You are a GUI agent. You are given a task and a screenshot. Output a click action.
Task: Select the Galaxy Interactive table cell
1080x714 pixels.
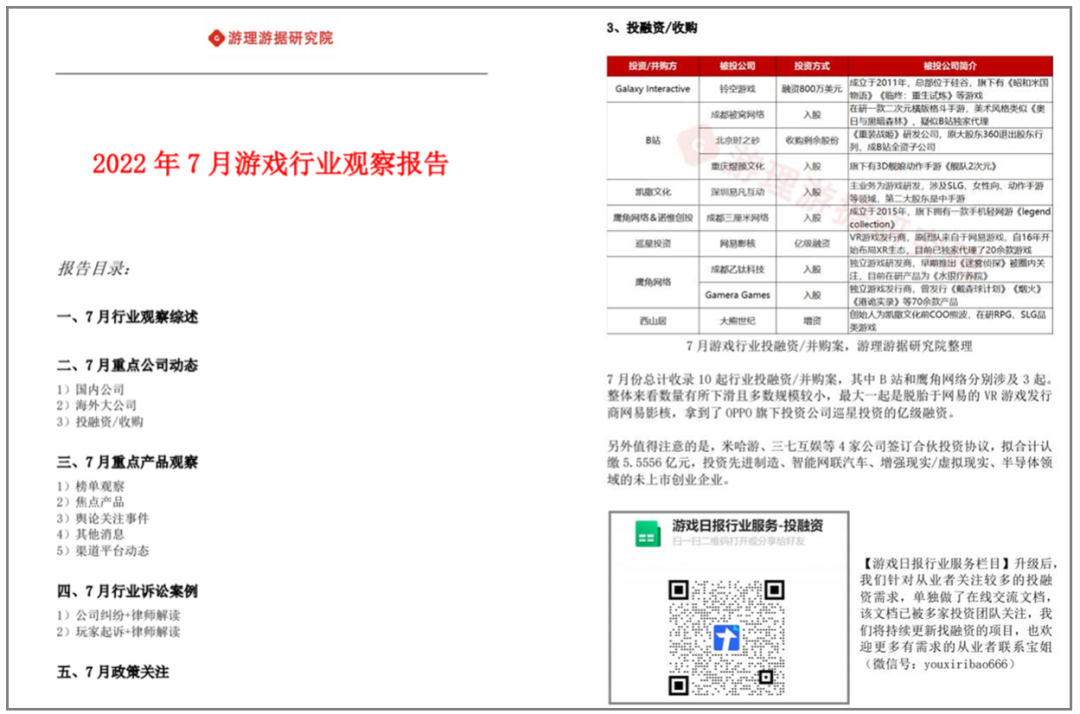(652, 88)
